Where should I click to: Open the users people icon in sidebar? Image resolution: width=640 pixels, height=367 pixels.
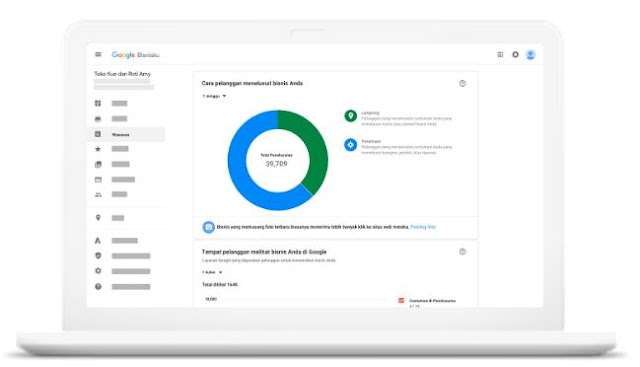[x=98, y=195]
